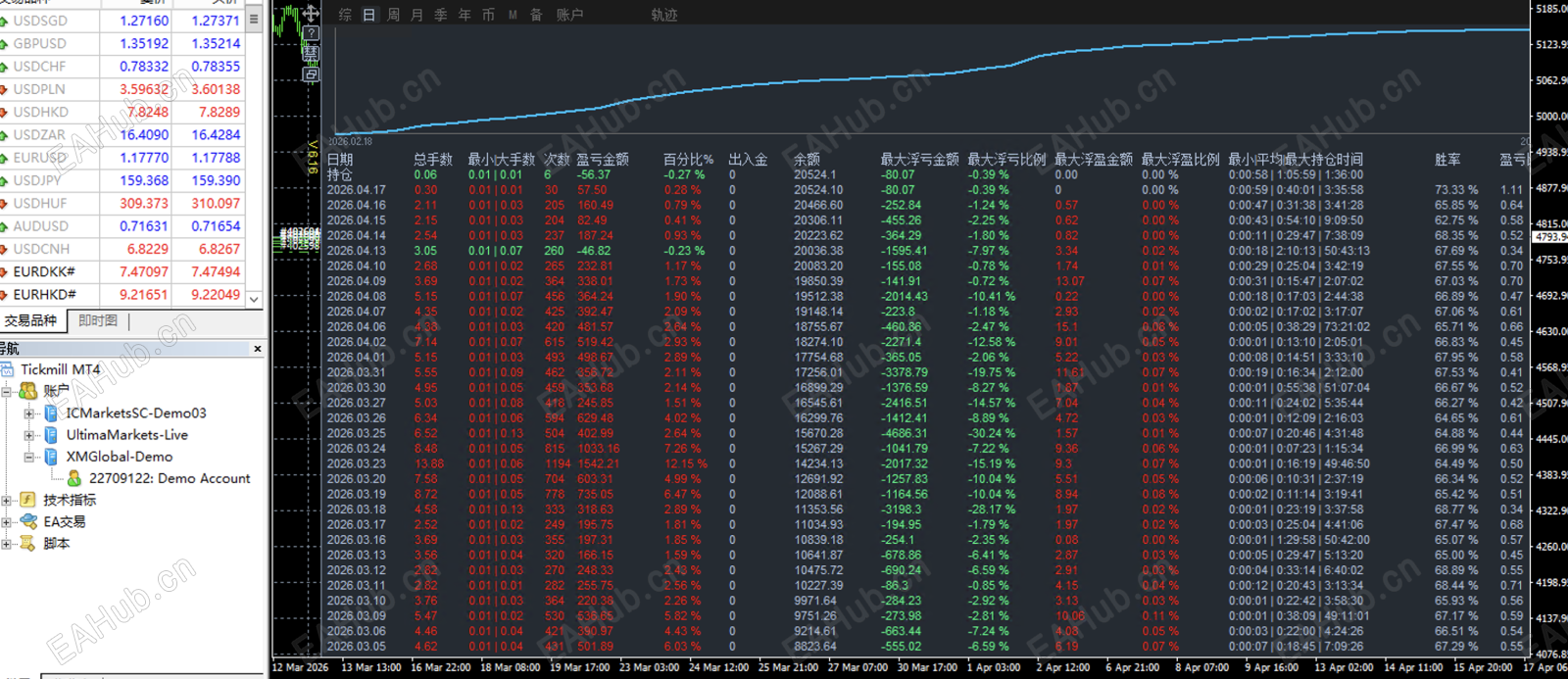Expand the 技术指标 indicators node

pos(6,500)
